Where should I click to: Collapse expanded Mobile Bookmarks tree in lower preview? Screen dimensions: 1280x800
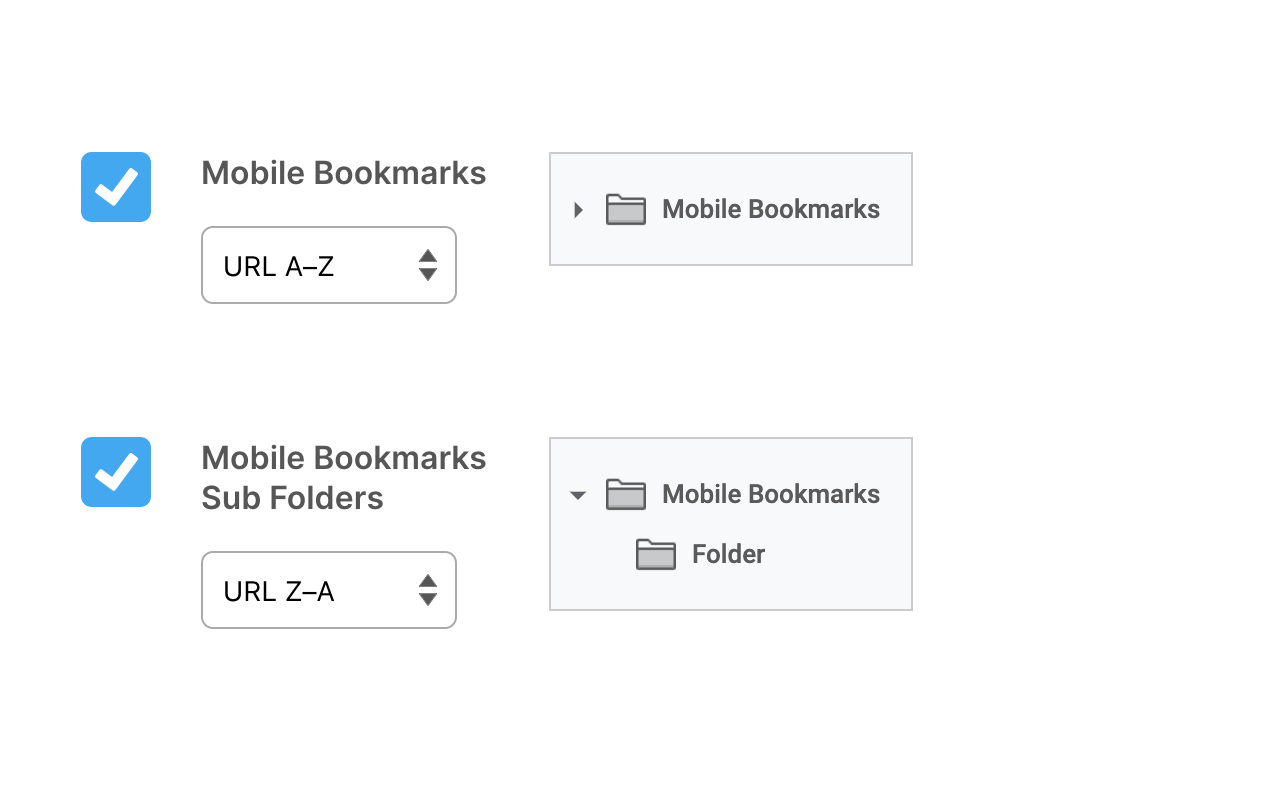pos(577,495)
